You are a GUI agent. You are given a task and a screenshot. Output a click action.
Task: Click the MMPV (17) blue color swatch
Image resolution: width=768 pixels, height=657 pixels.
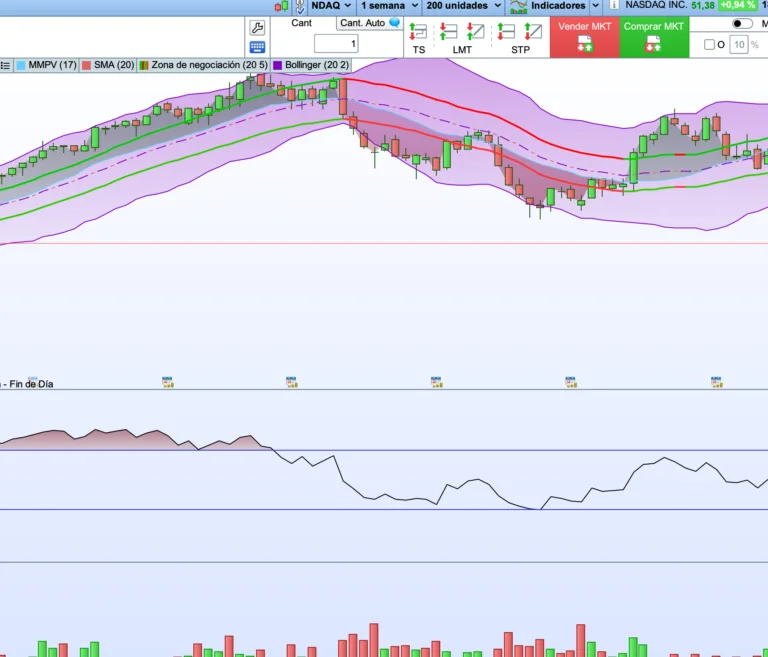click(x=21, y=65)
